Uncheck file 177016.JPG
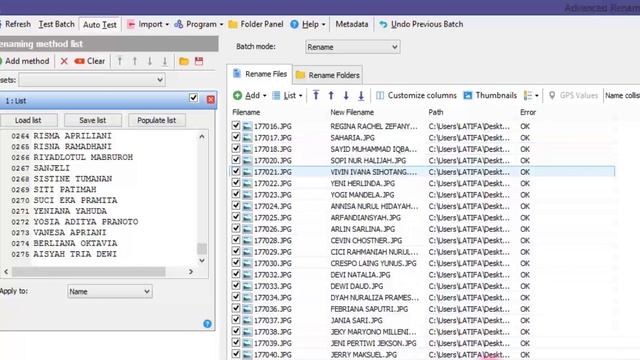Viewport: 640px width, 360px height. 236,126
